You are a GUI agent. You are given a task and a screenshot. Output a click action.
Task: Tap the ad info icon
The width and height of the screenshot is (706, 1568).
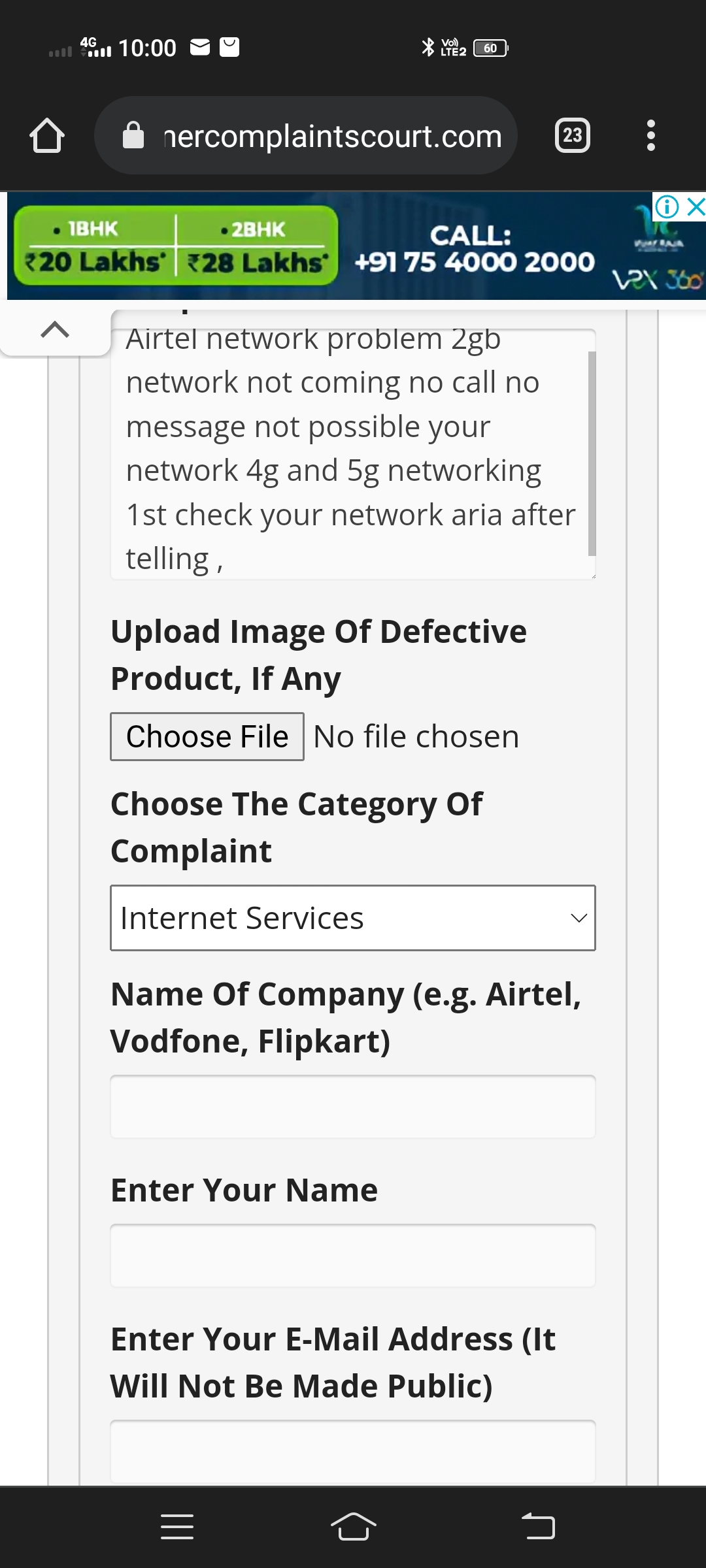tap(667, 207)
